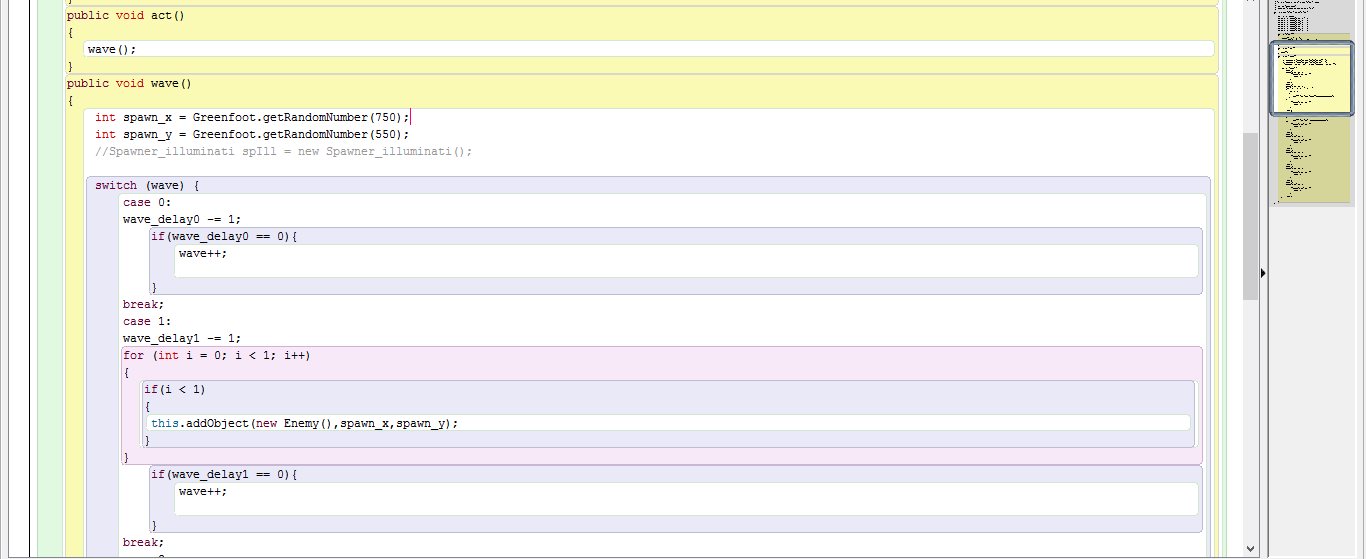Collapse the code navigator with the black arrow
Image resolution: width=1366 pixels, height=559 pixels.
[1263, 273]
